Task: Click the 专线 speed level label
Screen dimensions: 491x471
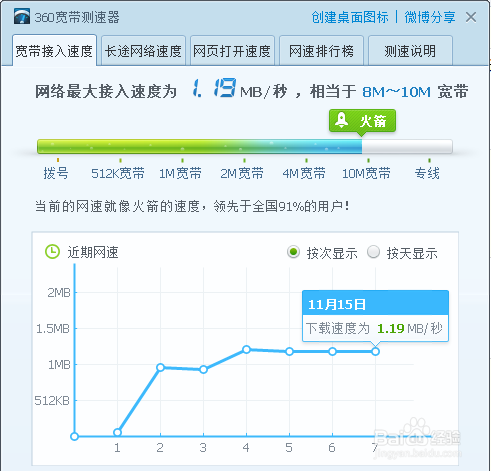Action: coord(427,173)
